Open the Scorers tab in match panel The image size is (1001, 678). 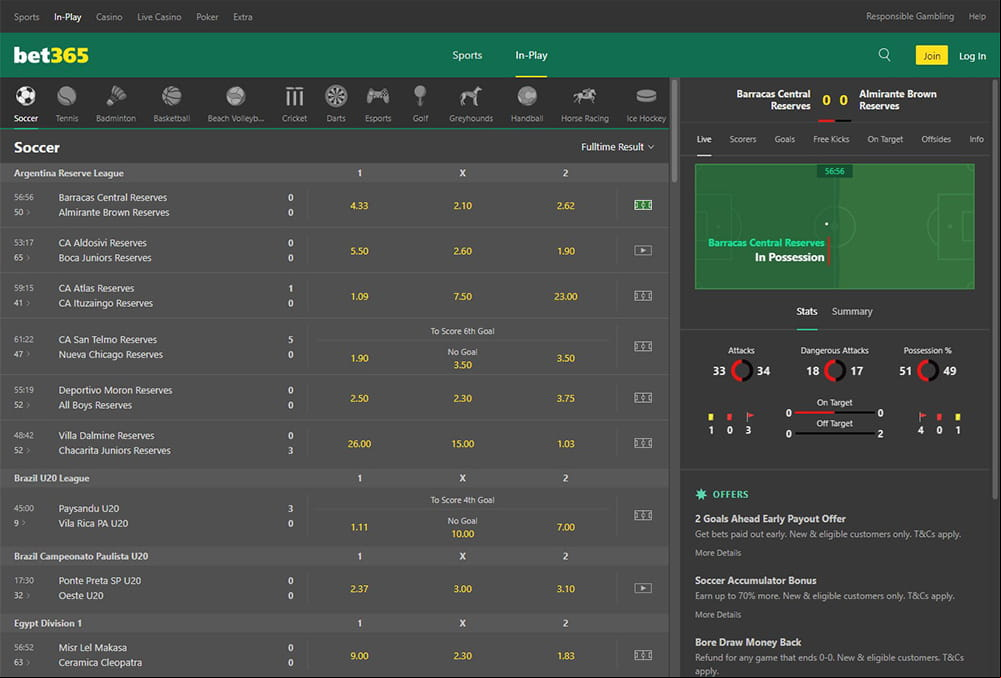[x=742, y=139]
